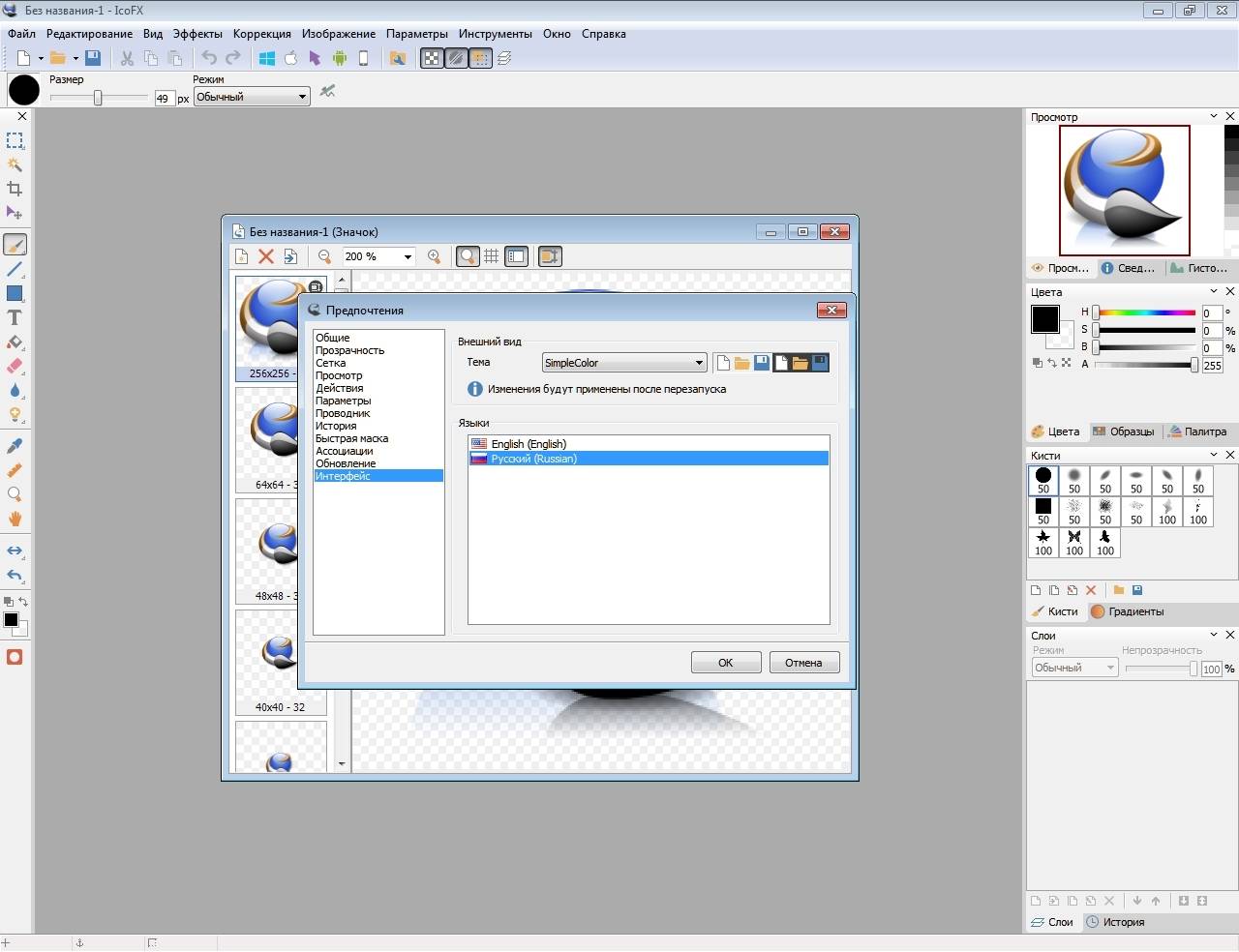Click the mobile phone icon button
Screen dimensions: 1239x952
364,58
